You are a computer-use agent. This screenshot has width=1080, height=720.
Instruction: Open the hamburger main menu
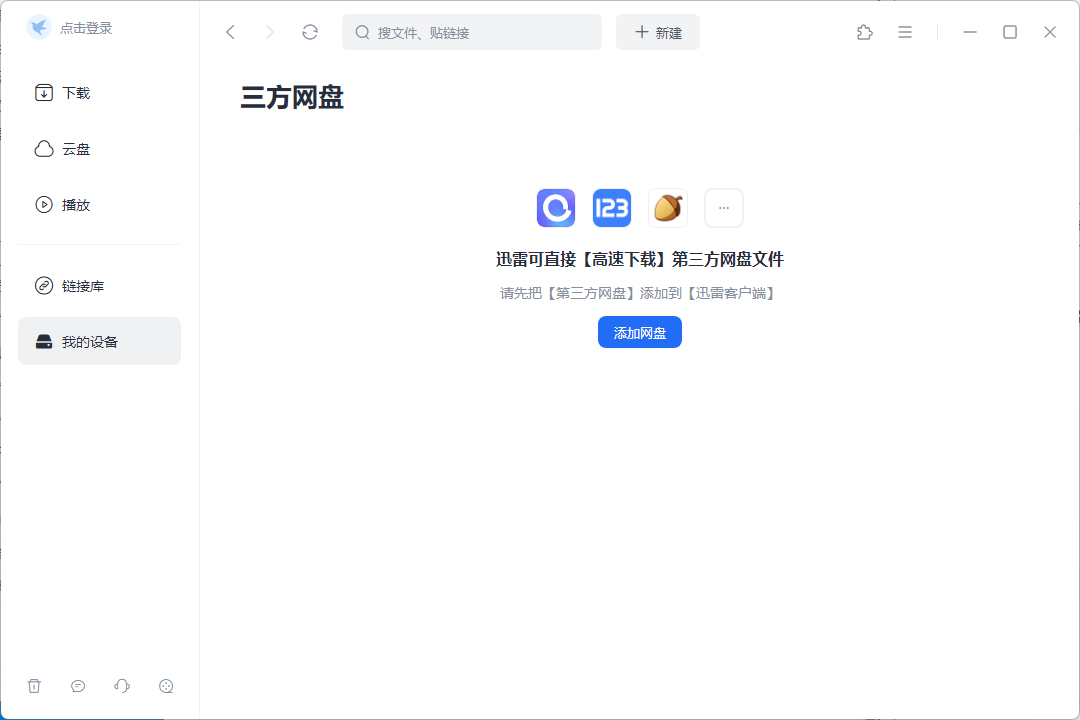pos(905,32)
